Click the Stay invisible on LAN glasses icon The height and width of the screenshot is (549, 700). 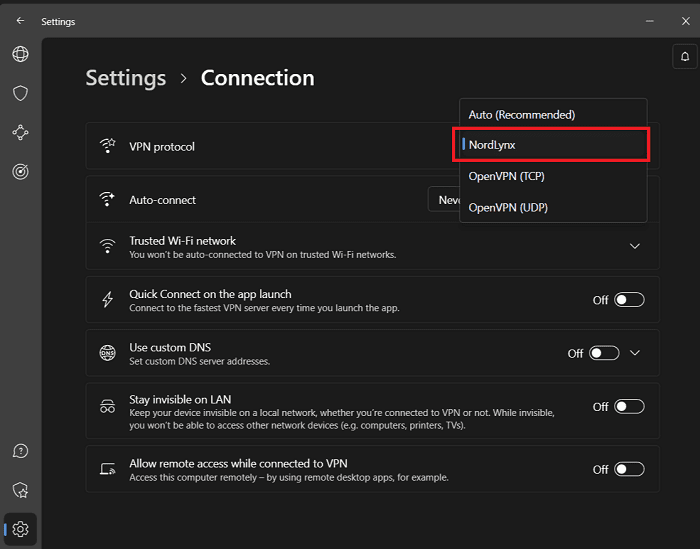[x=107, y=406]
